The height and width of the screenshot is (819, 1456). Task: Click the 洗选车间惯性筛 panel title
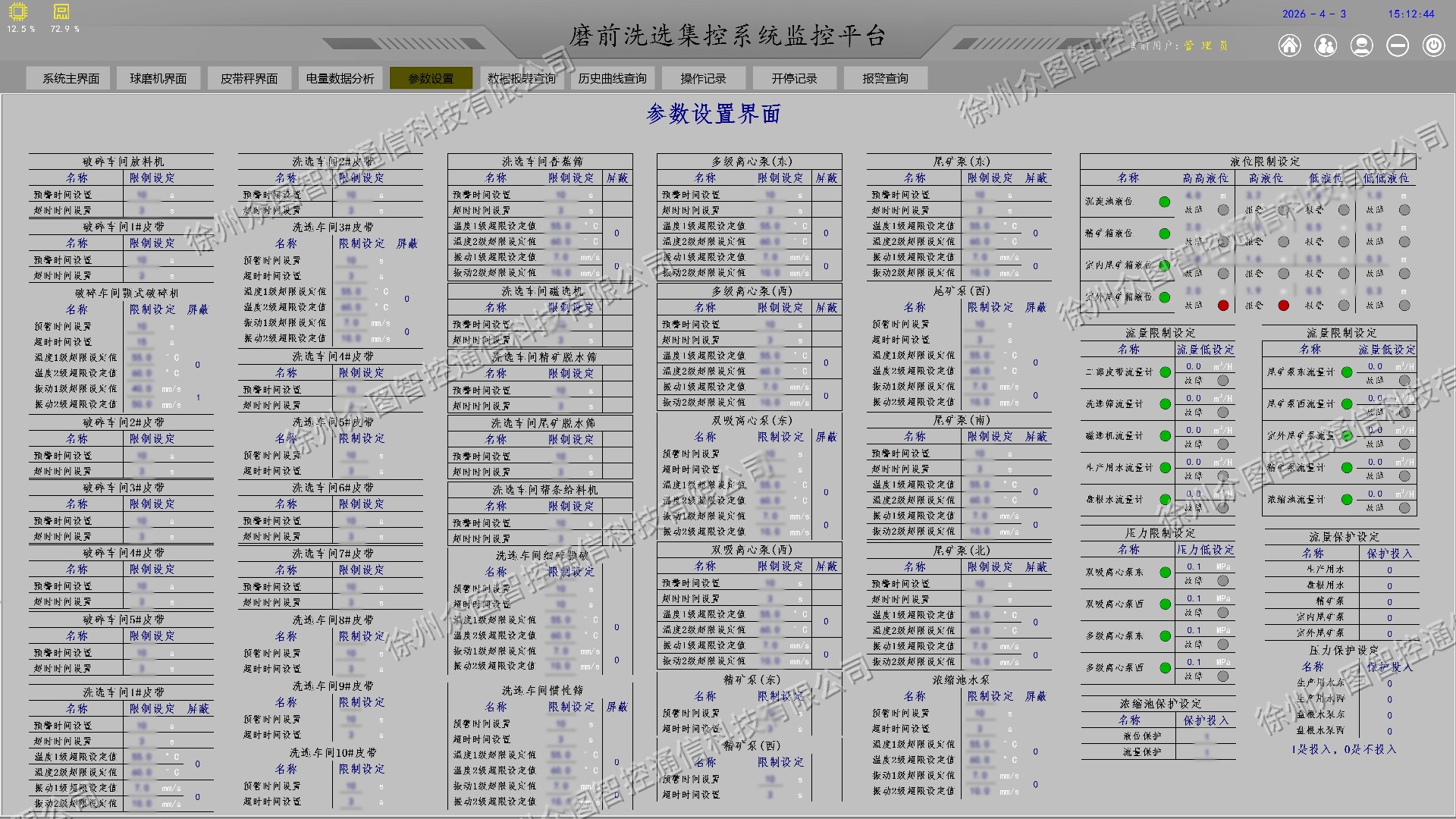click(541, 691)
